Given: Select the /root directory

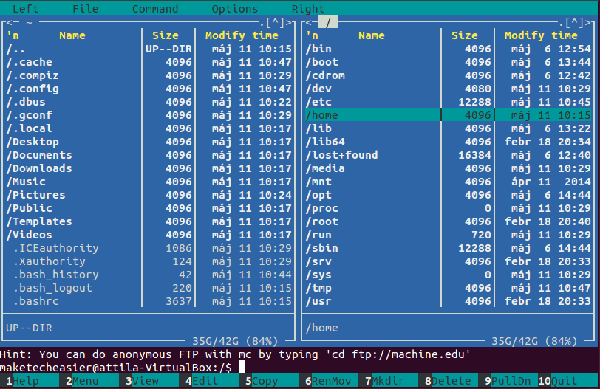Looking at the screenshot, I should click(x=448, y=221).
